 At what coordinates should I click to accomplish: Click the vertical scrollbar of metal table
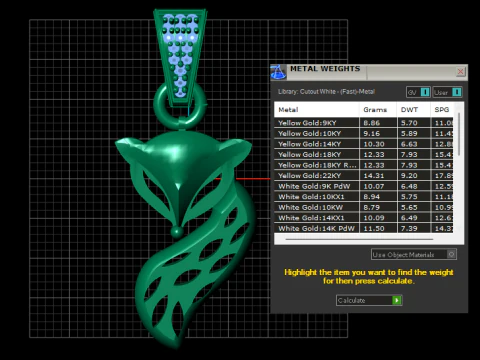(x=459, y=134)
